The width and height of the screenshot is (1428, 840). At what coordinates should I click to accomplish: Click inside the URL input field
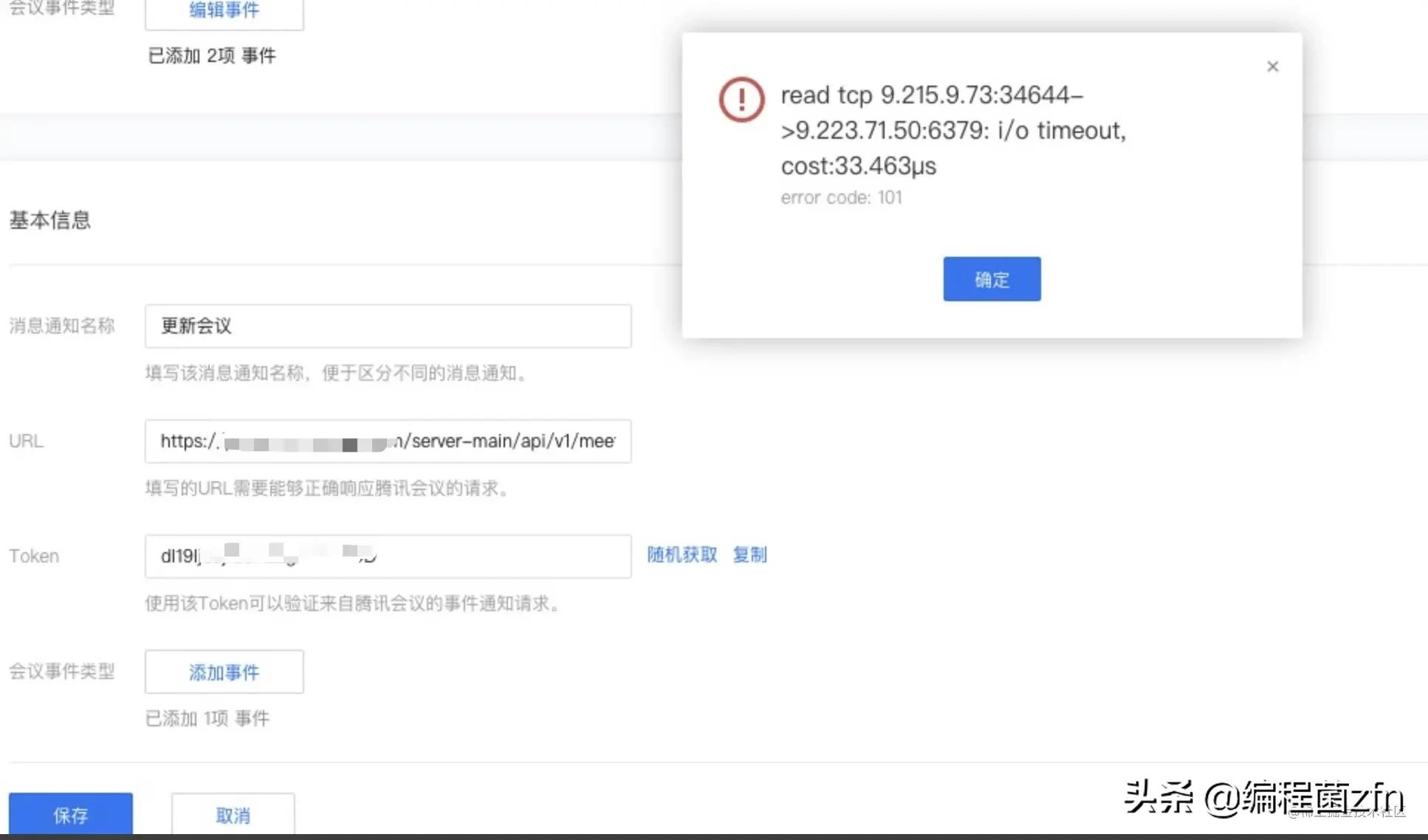(388, 441)
